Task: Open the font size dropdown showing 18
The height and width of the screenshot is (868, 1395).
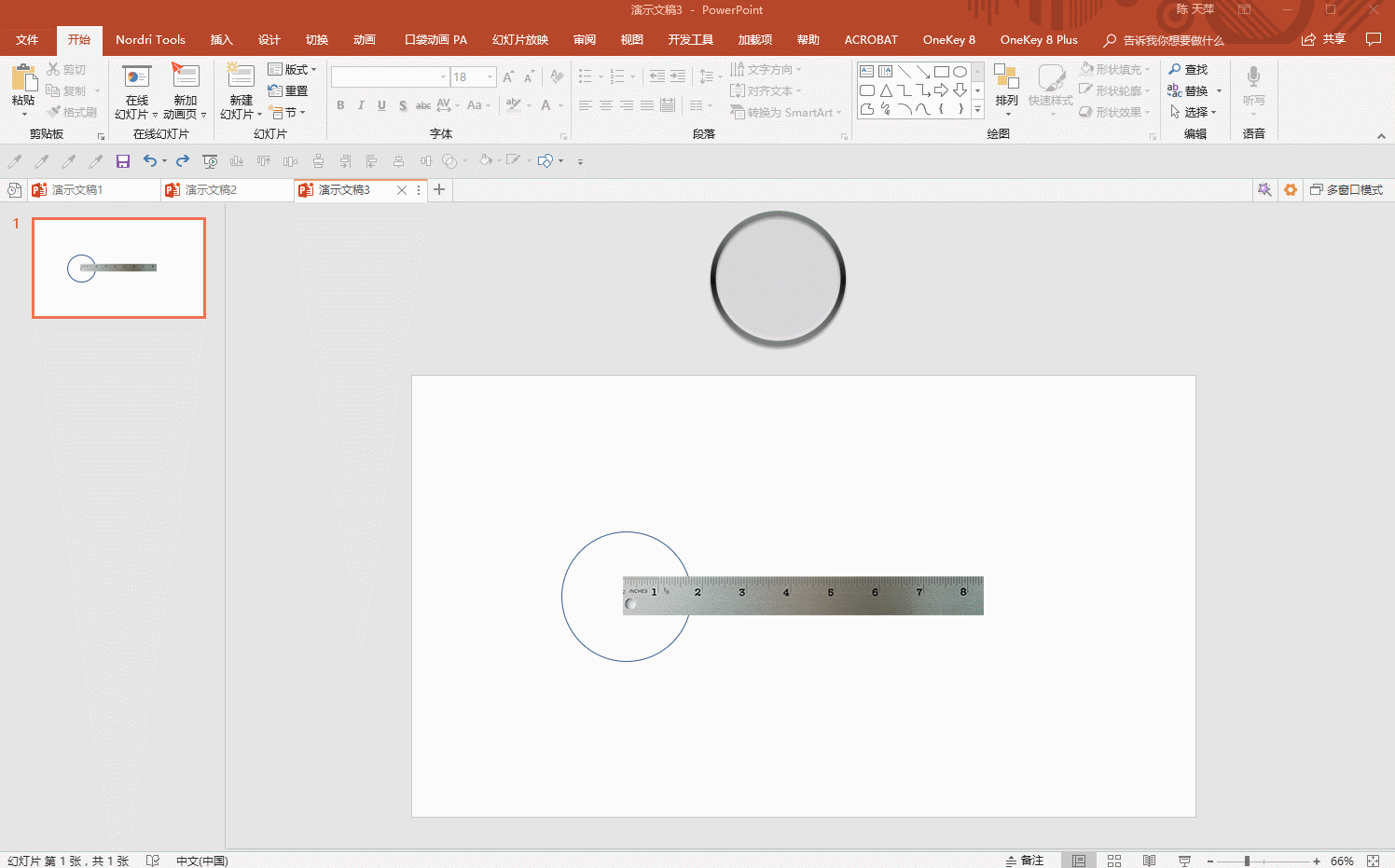Action: pyautogui.click(x=490, y=77)
